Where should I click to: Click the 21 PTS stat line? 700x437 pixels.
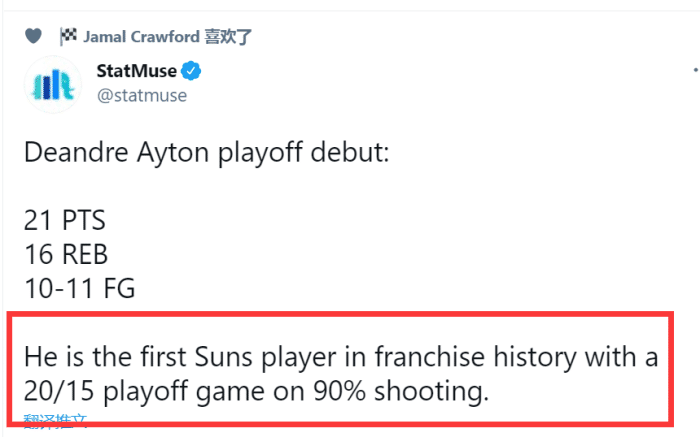[x=63, y=220]
